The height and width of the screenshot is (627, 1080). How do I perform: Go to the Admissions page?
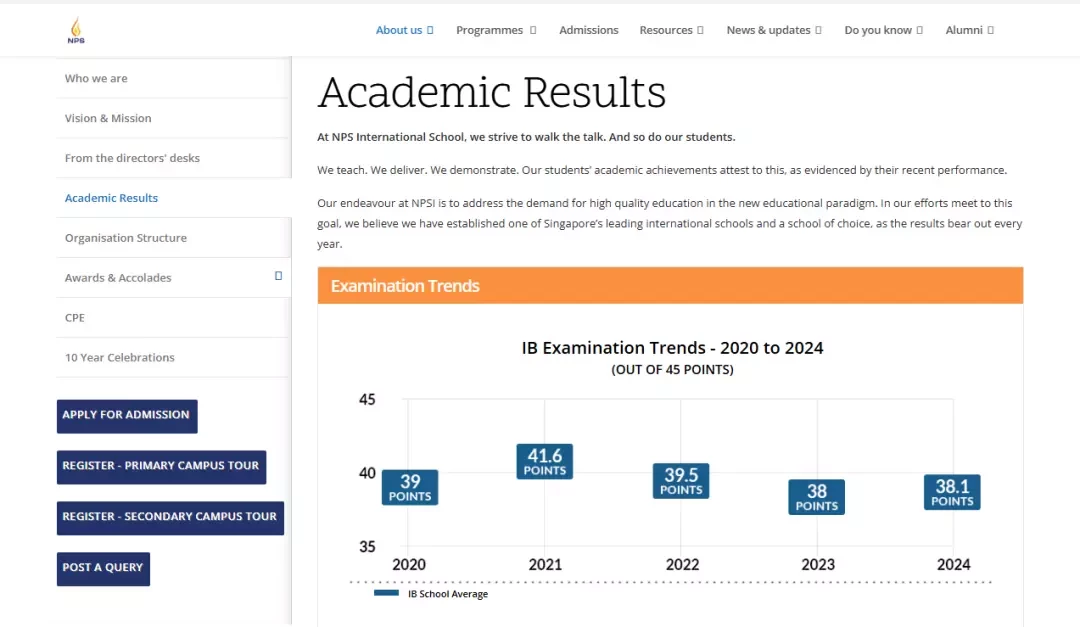pyautogui.click(x=589, y=30)
